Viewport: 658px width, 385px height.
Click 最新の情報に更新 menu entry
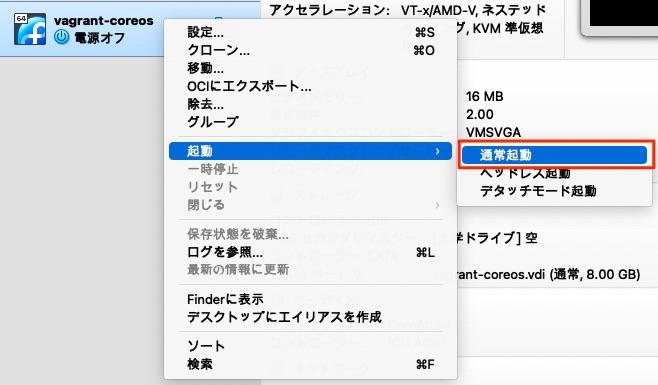[x=311, y=270]
